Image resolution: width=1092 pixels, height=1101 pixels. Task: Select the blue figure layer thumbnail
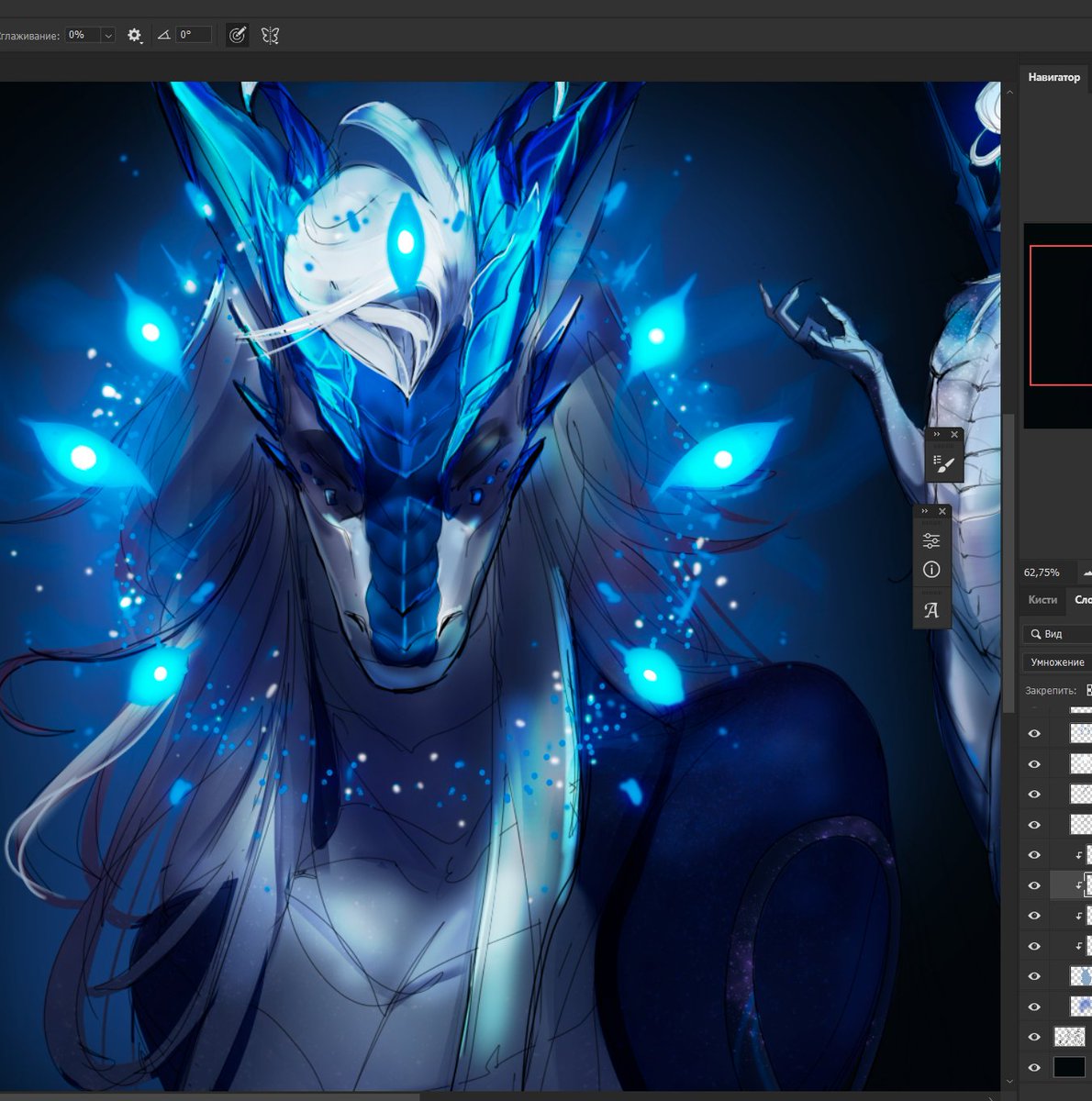tap(1081, 976)
